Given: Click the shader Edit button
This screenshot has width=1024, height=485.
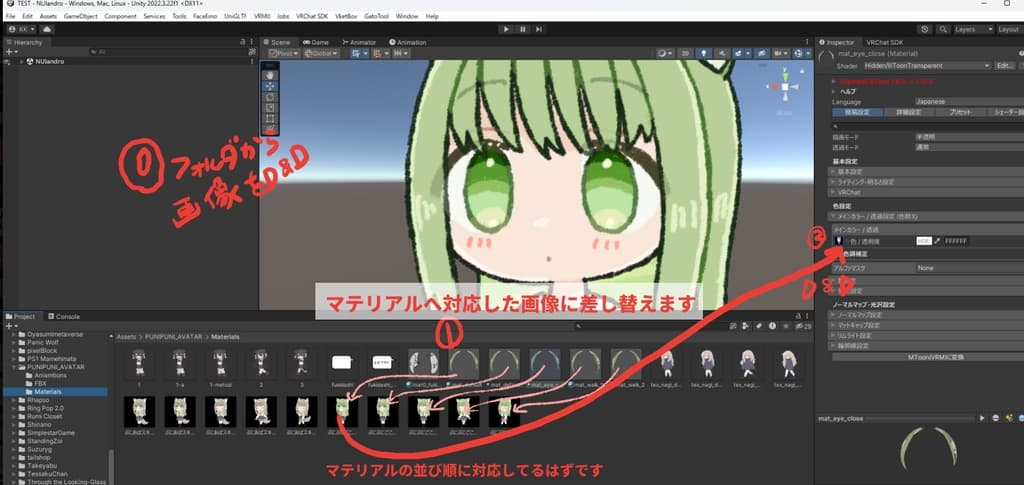Looking at the screenshot, I should (1003, 65).
